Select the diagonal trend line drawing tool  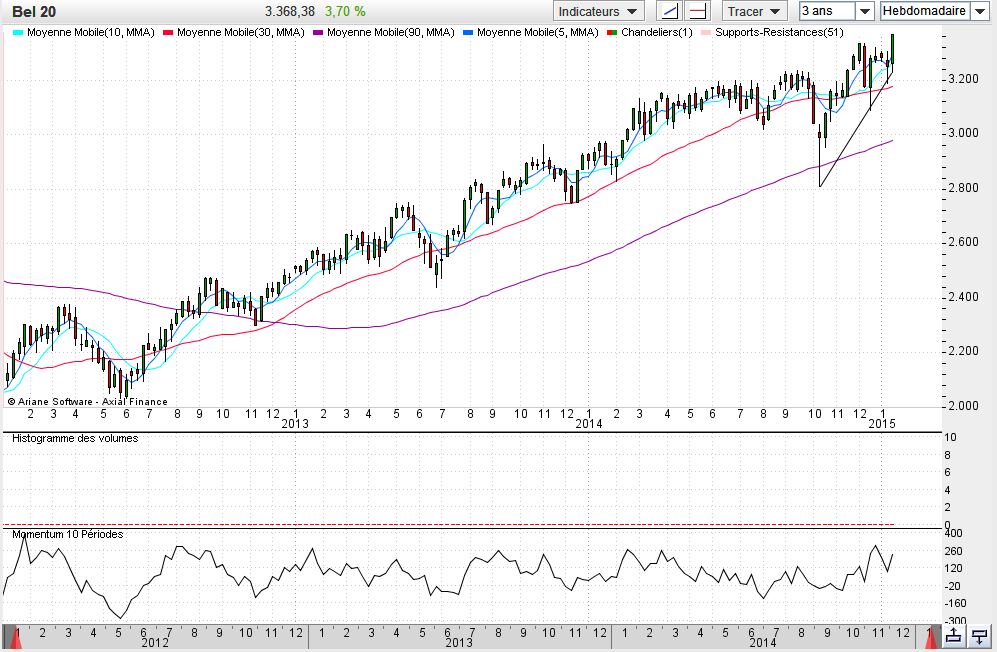pos(671,11)
